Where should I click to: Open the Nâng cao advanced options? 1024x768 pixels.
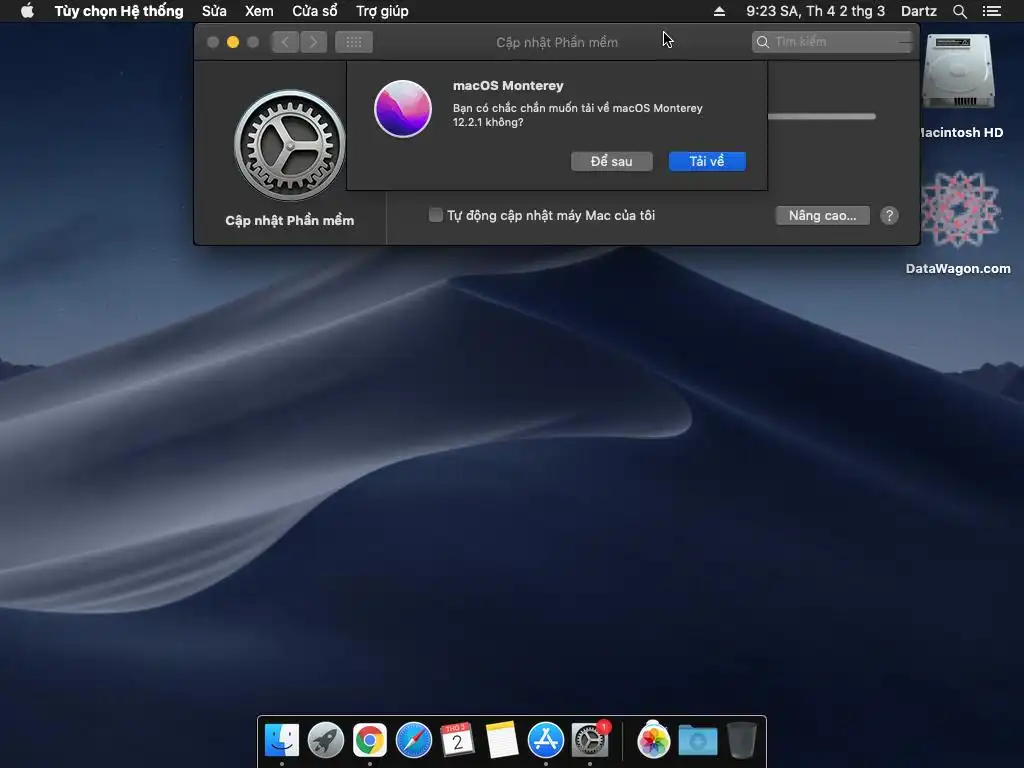[x=822, y=216]
